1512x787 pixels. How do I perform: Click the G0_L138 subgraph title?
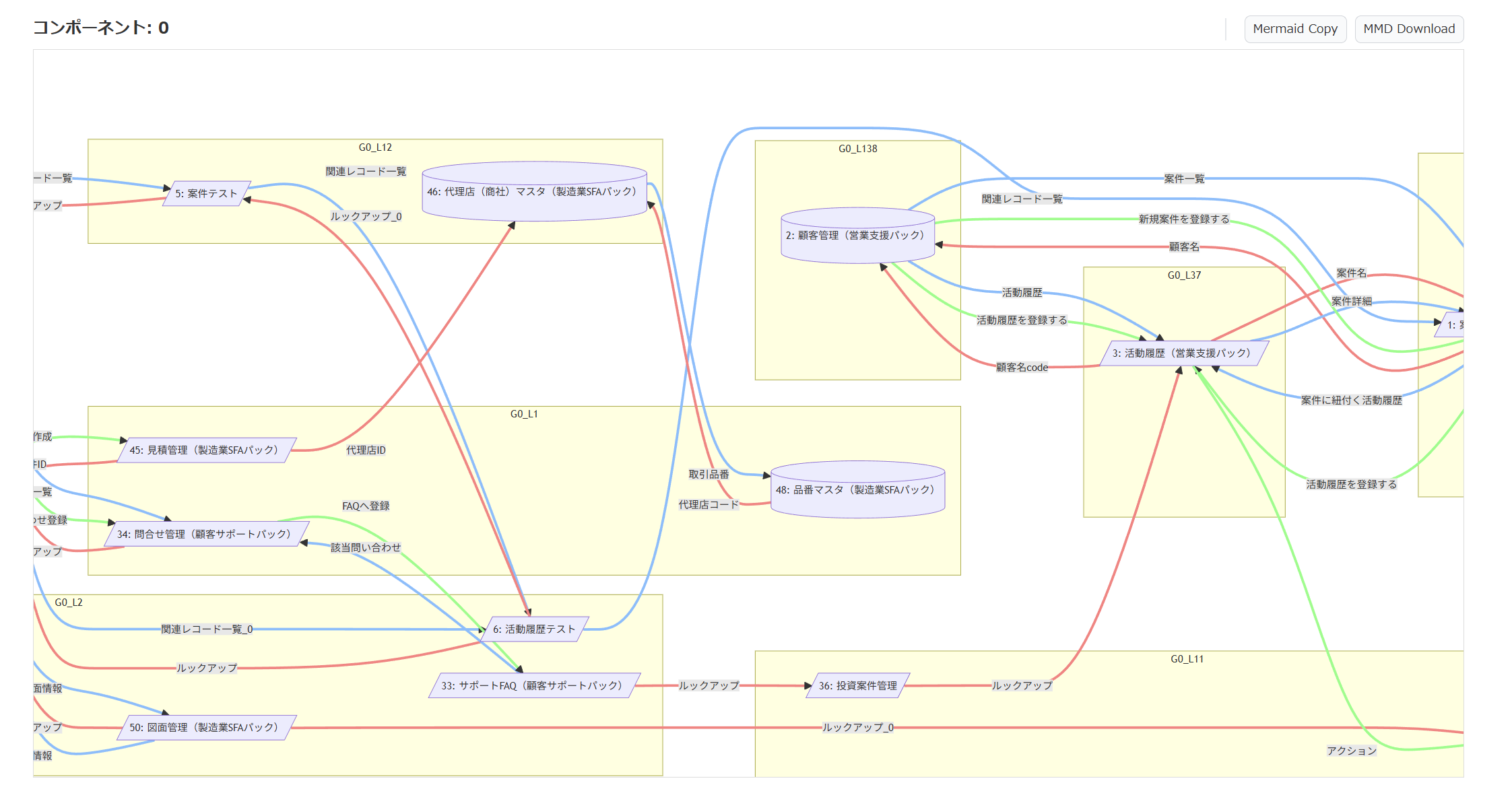(x=857, y=149)
